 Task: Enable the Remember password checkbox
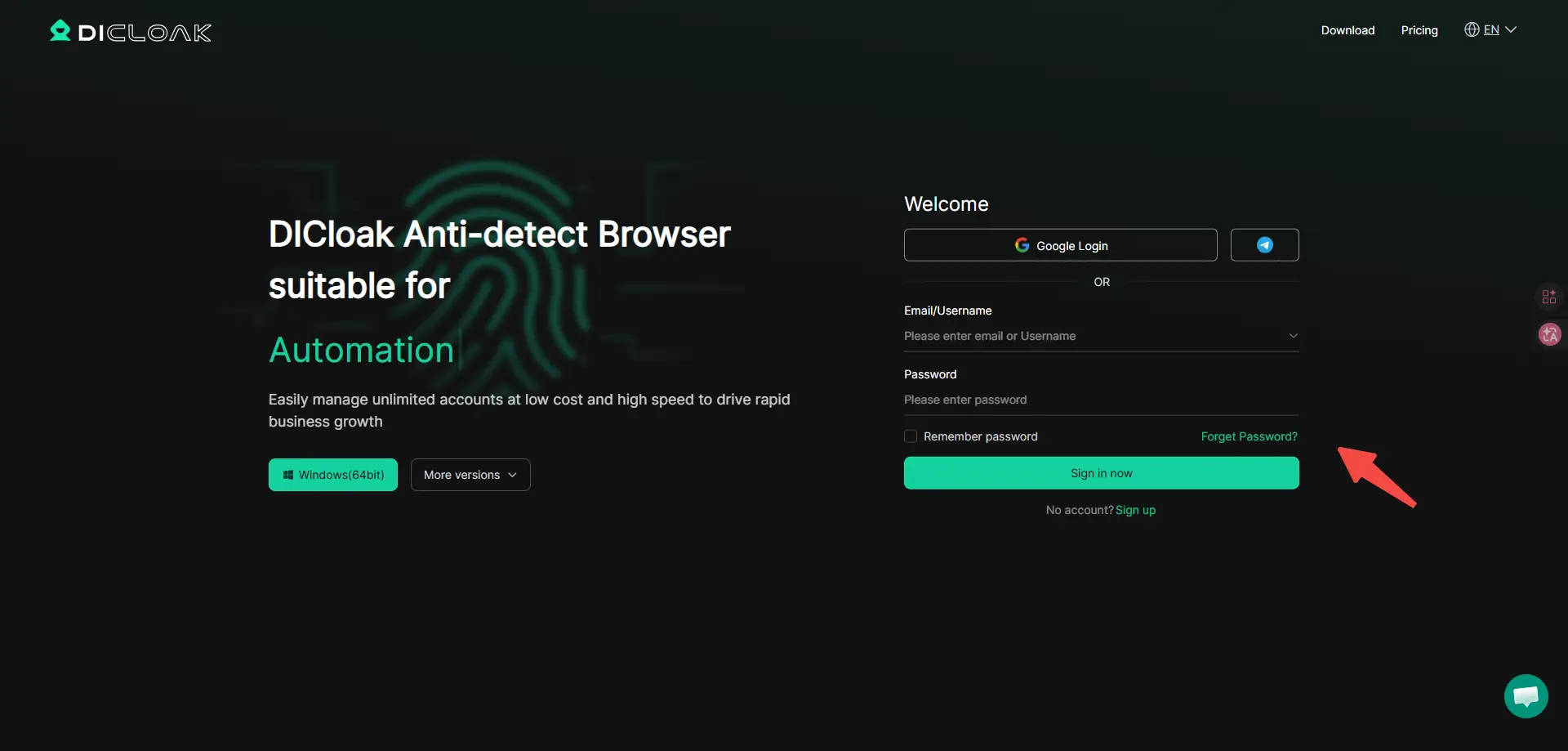tap(911, 436)
